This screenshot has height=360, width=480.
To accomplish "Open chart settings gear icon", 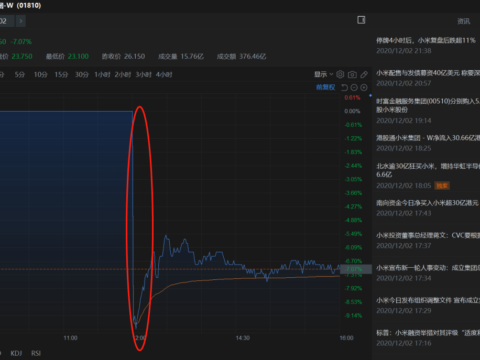I will click(x=340, y=74).
